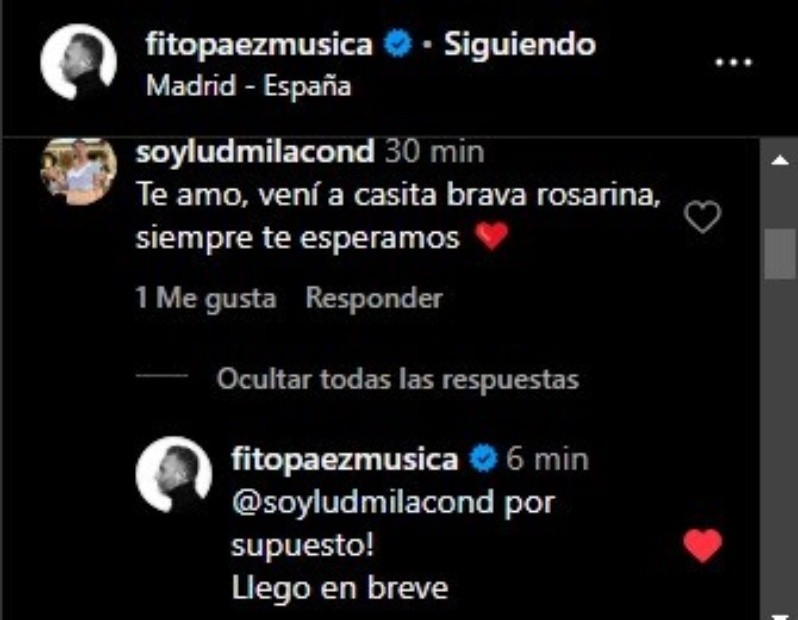Click the fitopaezmusica username on the reply
This screenshot has height=620, width=798.
pos(345,459)
